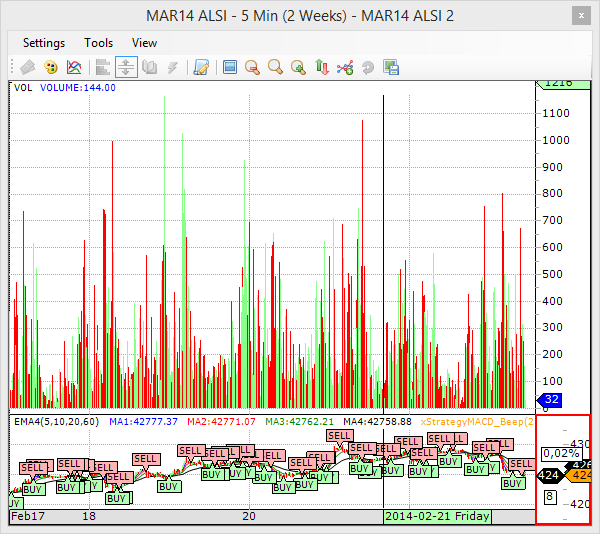Image resolution: width=600 pixels, height=534 pixels.
Task: Click the blue 32 volume marker
Action: pyautogui.click(x=552, y=401)
